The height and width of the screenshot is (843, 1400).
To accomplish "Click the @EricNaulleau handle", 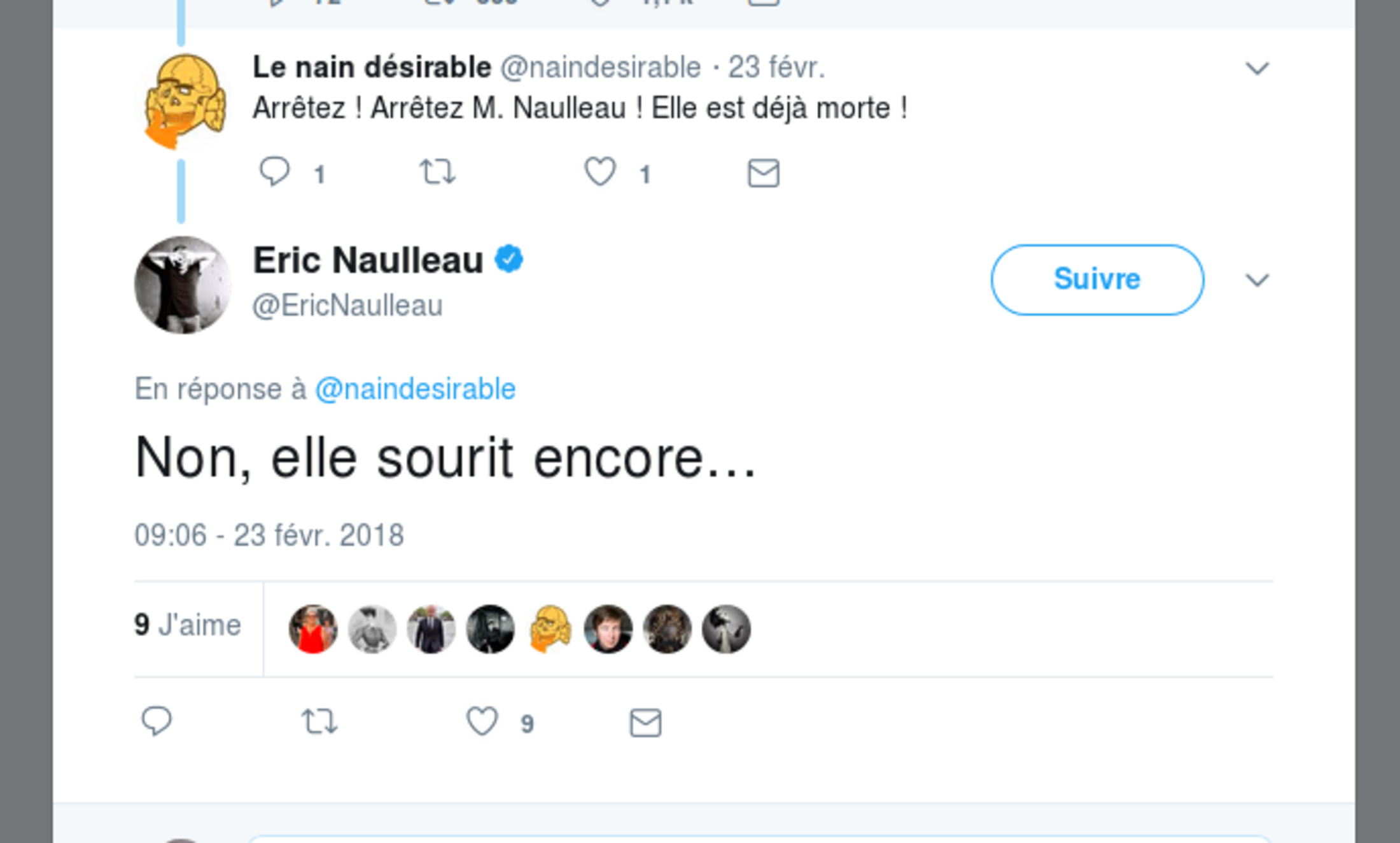I will pyautogui.click(x=347, y=306).
